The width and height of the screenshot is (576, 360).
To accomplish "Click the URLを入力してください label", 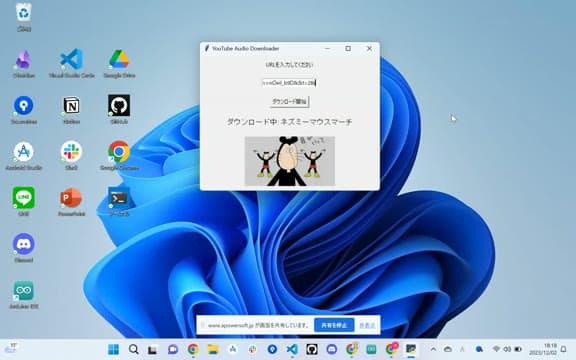I will tap(289, 65).
